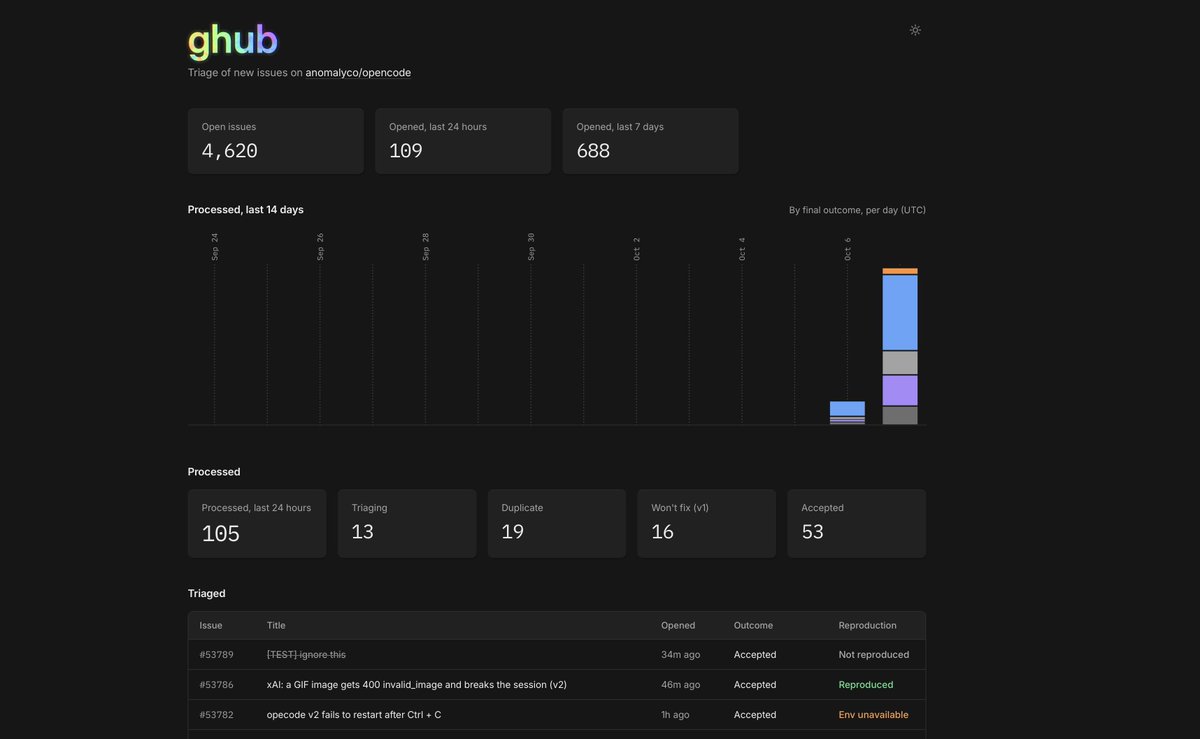
Task: Click the Oct 4 axis label
Action: click(742, 249)
